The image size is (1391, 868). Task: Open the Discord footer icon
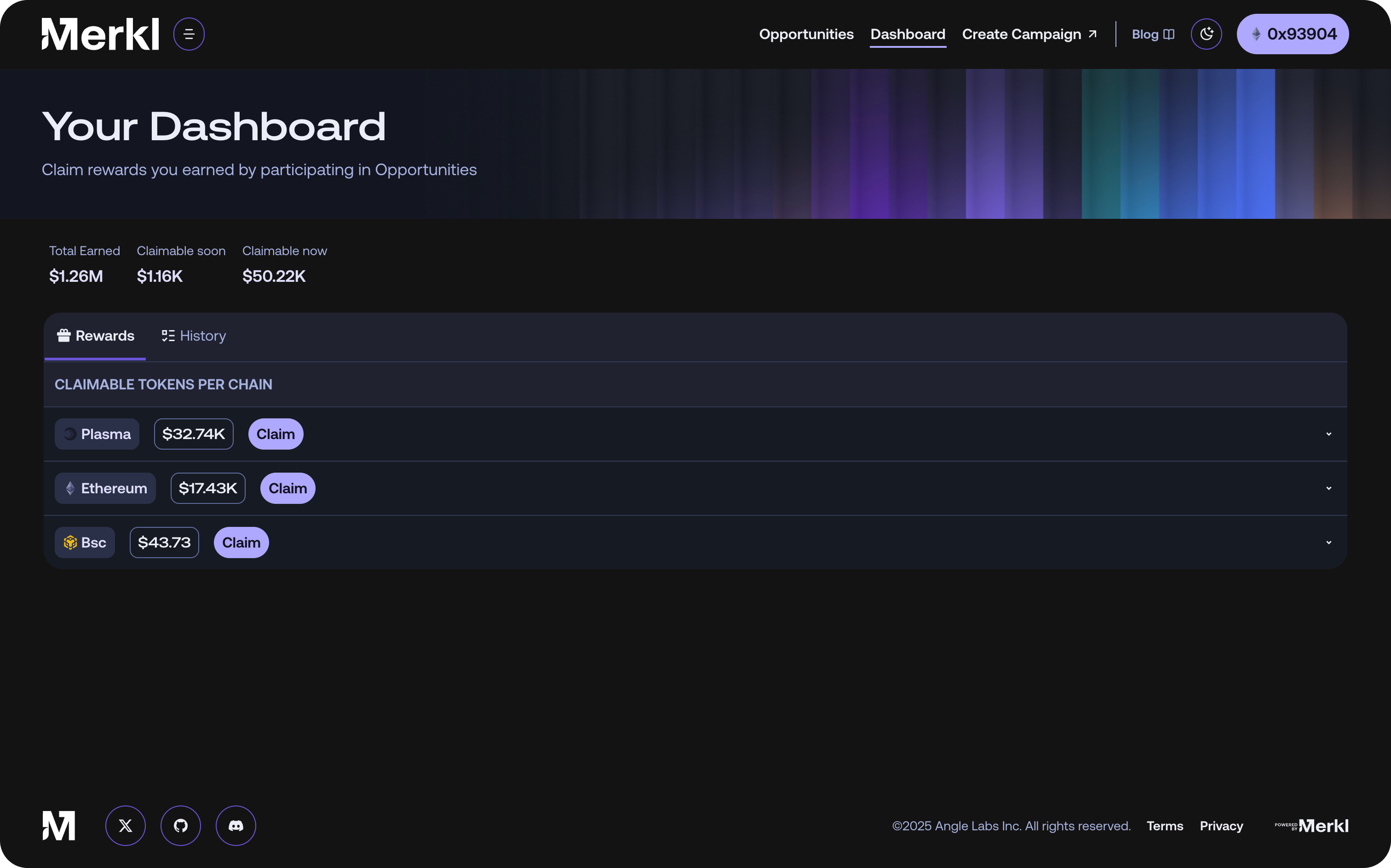pyautogui.click(x=236, y=826)
